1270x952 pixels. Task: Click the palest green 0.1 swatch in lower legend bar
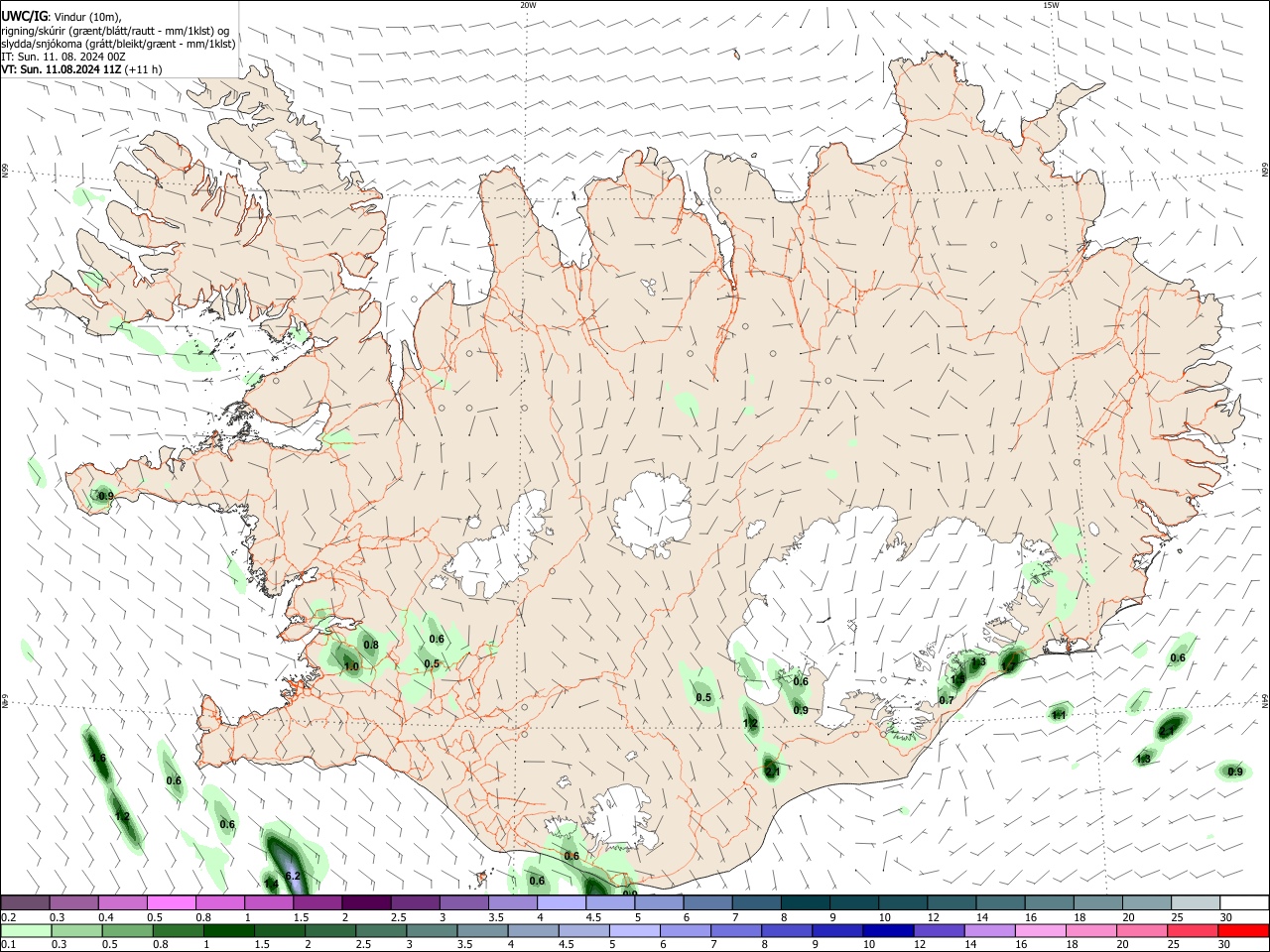[x=28, y=931]
